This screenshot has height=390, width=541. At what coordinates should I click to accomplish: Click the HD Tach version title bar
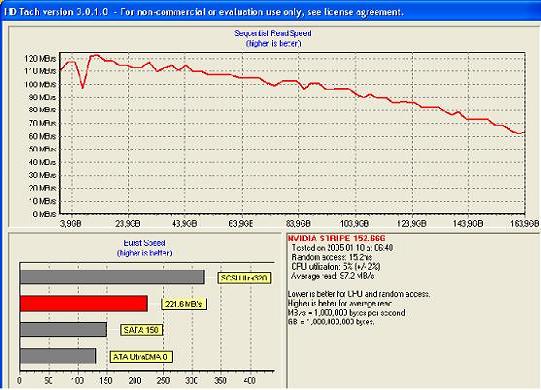[270, 12]
